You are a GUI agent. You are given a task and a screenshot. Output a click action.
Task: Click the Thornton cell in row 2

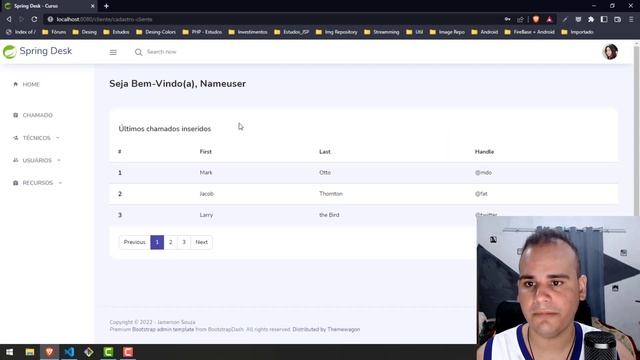(x=331, y=194)
